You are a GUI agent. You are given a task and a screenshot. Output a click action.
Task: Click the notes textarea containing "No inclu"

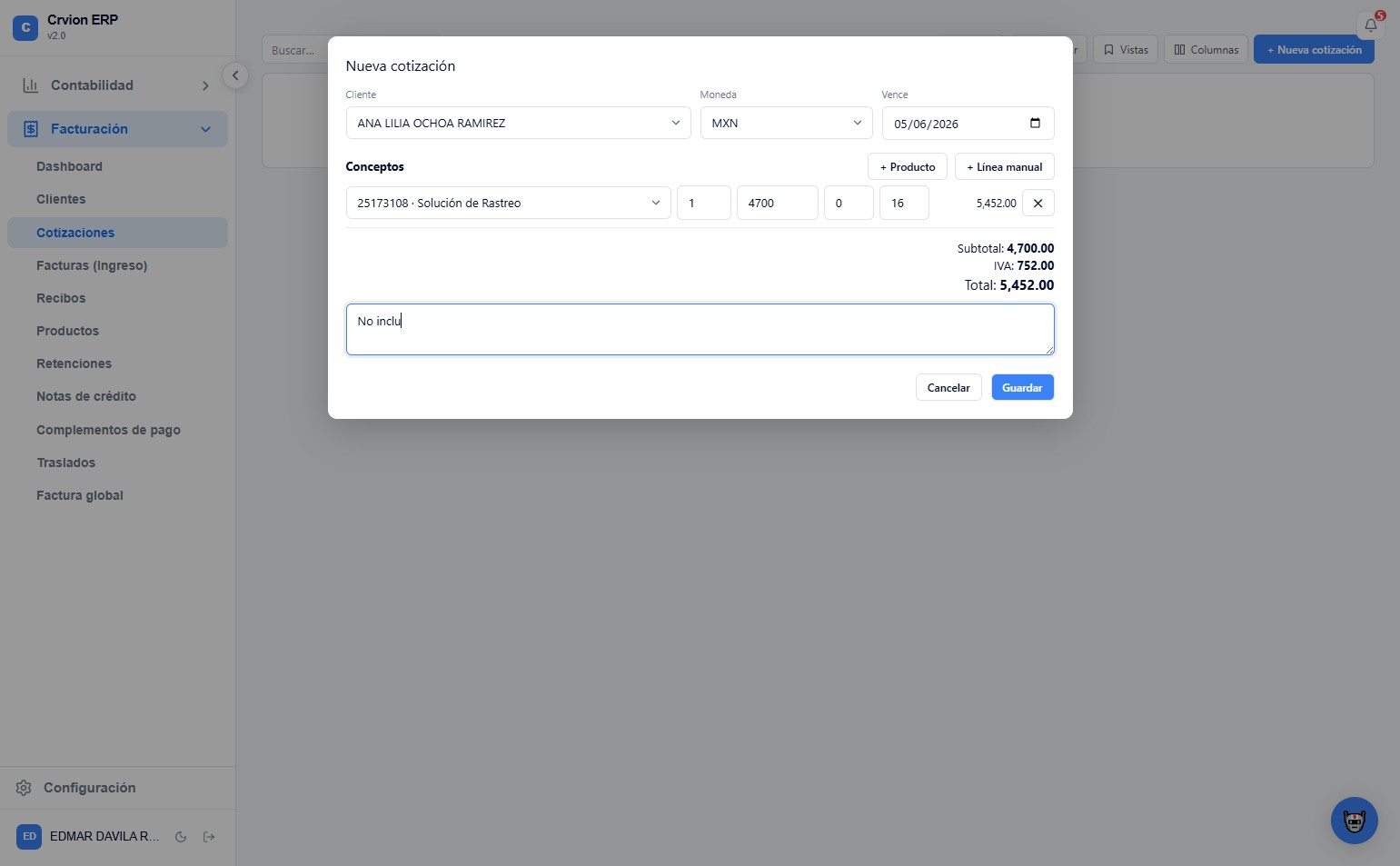(x=700, y=329)
